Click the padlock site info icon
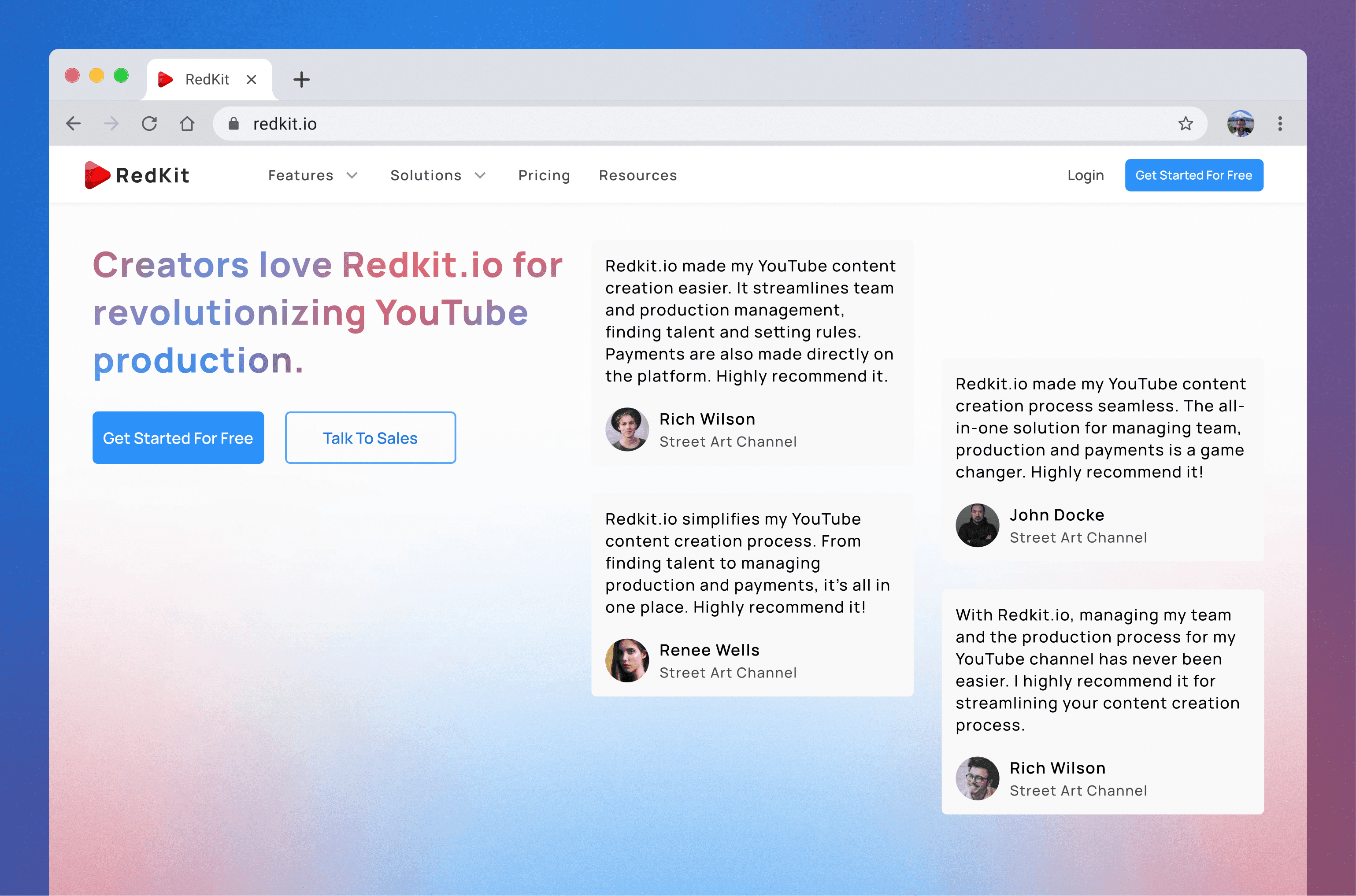 point(233,123)
